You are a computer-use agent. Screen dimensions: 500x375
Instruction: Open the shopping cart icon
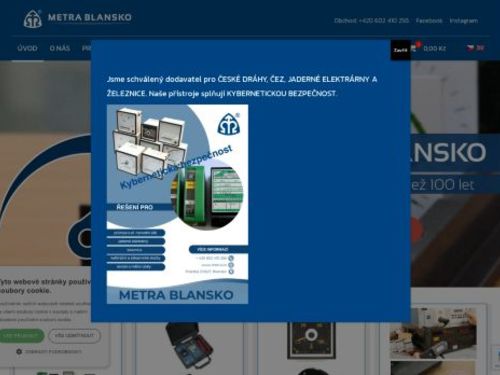[x=414, y=48]
